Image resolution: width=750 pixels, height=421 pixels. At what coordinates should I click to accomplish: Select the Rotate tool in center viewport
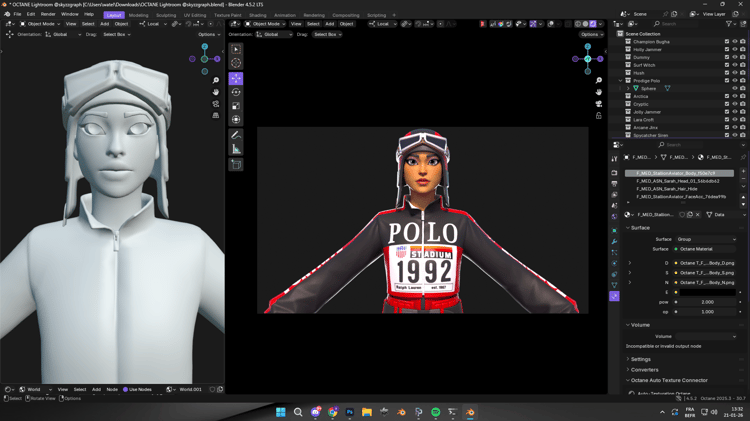click(x=236, y=92)
